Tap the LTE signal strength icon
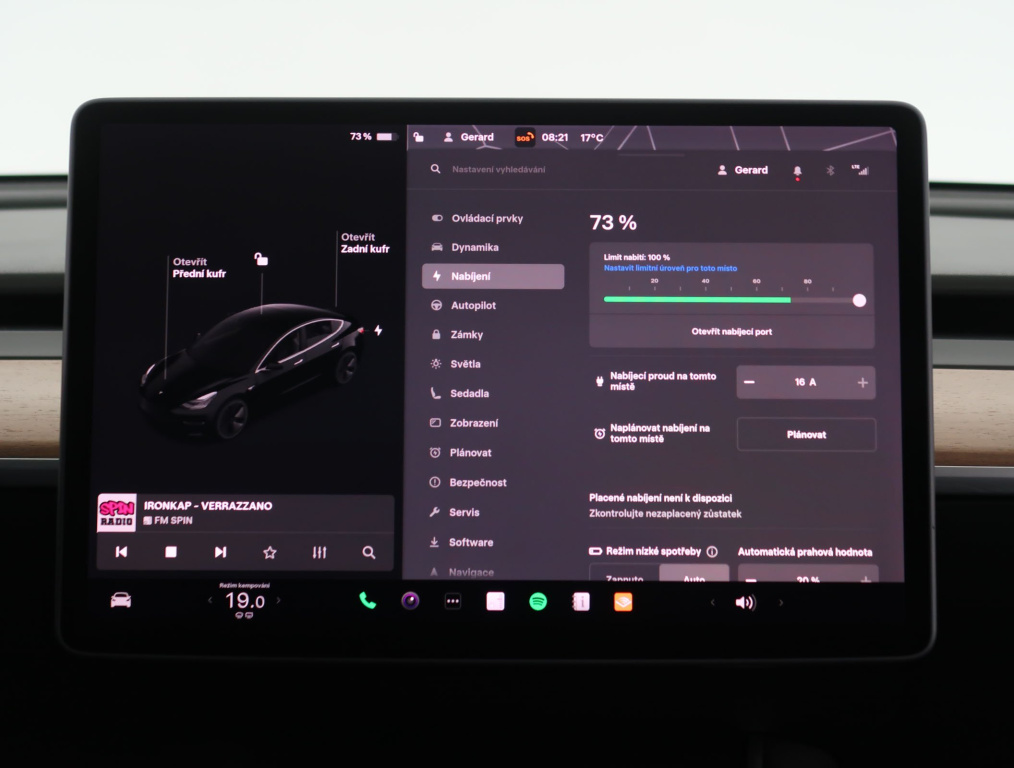 [860, 170]
